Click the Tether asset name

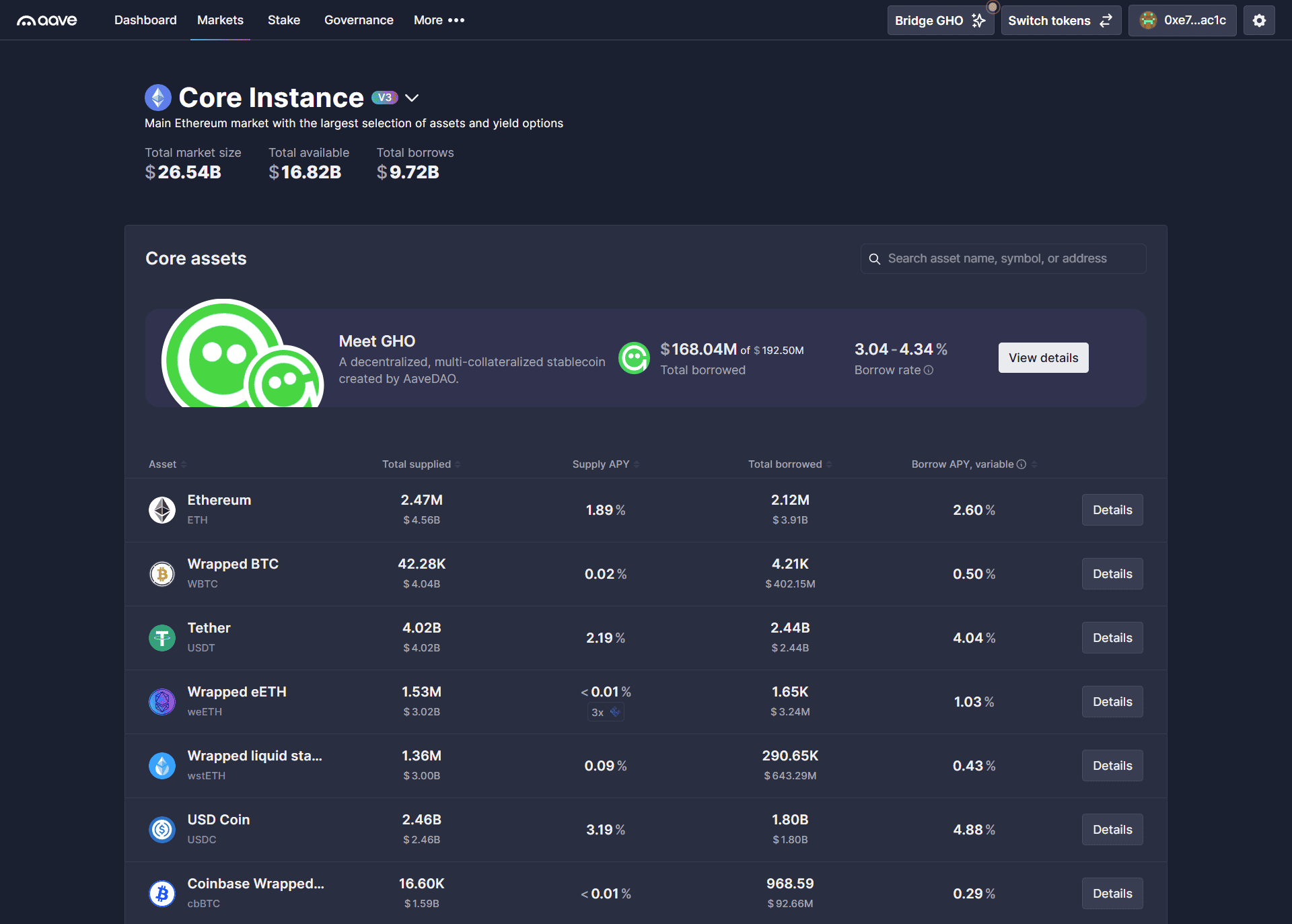tap(209, 628)
